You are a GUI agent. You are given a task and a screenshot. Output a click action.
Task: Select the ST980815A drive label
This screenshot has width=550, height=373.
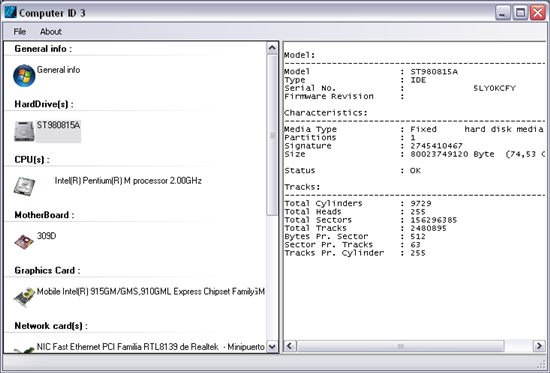tap(58, 125)
